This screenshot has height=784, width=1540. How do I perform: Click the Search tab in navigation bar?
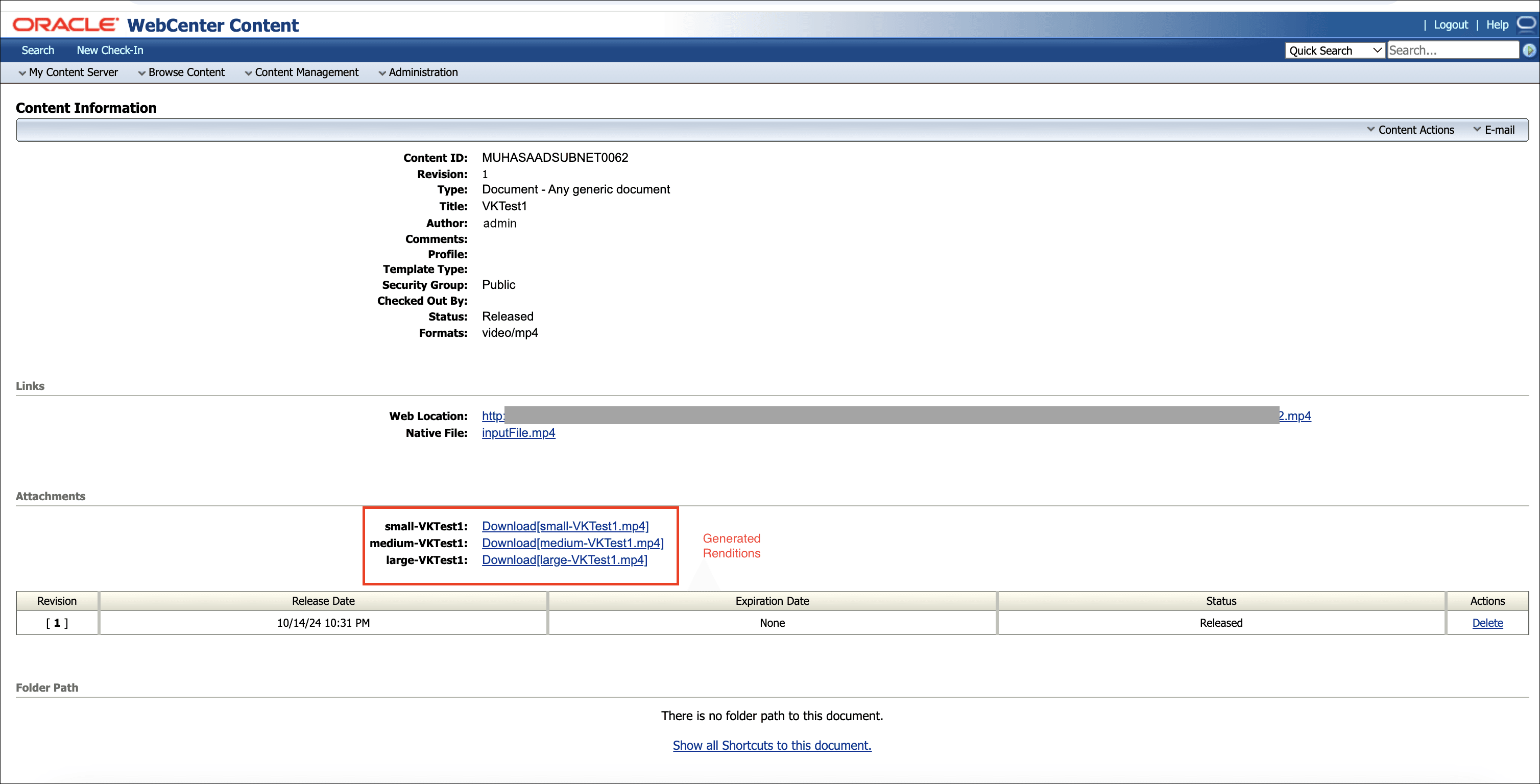tap(38, 50)
